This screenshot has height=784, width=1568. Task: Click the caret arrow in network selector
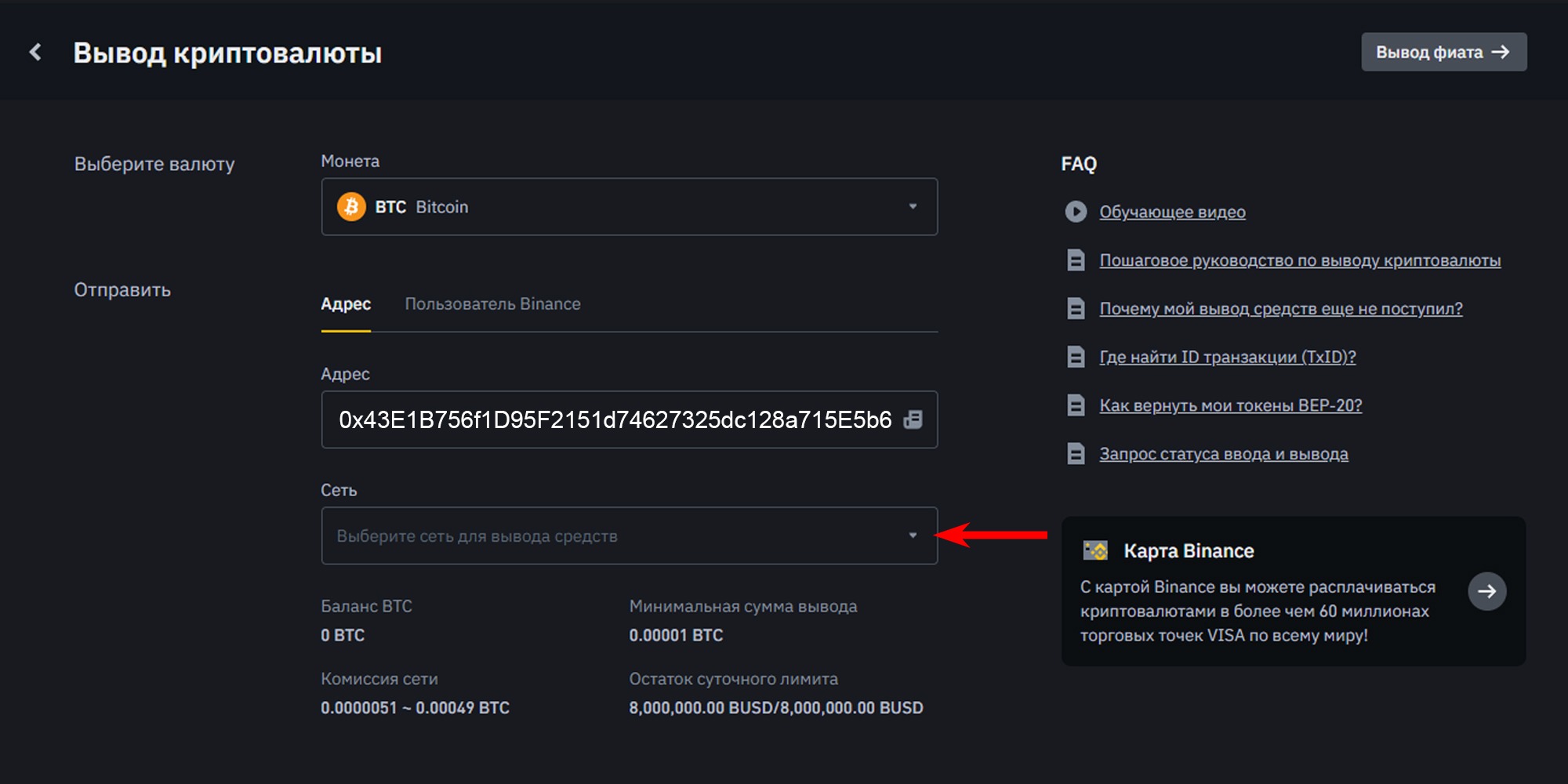coord(913,535)
